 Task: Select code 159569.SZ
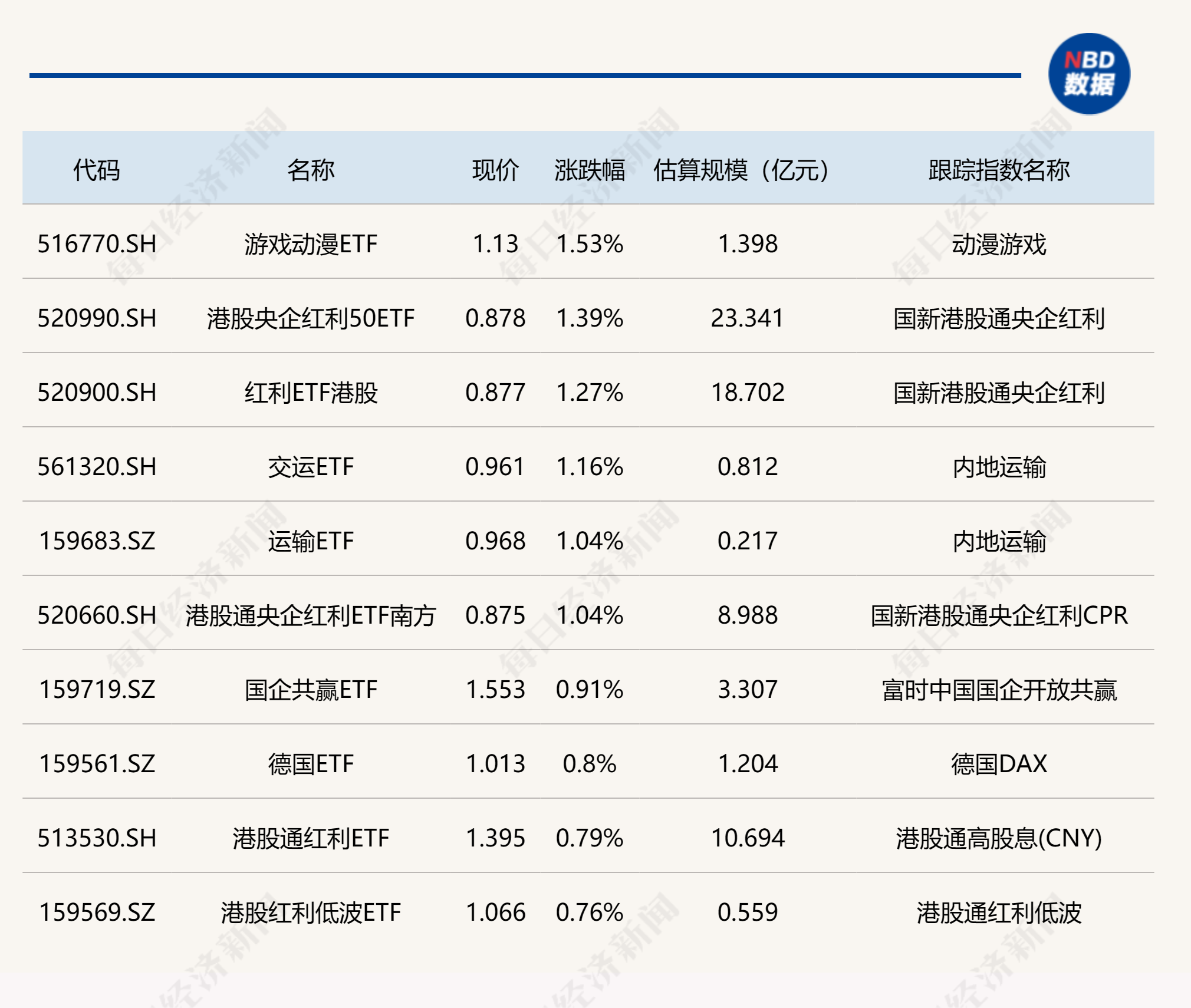[97, 913]
